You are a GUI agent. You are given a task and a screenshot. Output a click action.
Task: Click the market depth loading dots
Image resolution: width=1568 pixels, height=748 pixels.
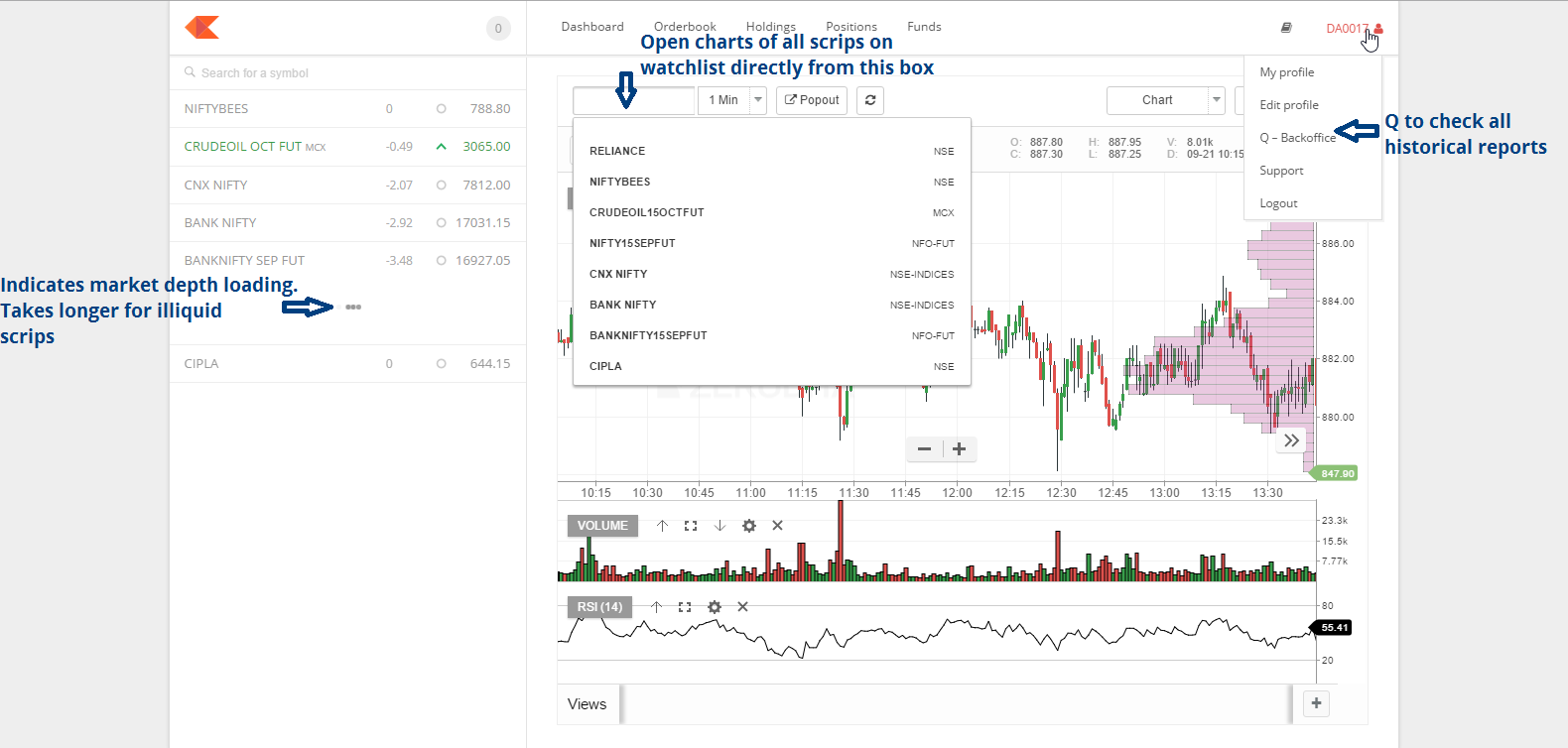coord(353,308)
